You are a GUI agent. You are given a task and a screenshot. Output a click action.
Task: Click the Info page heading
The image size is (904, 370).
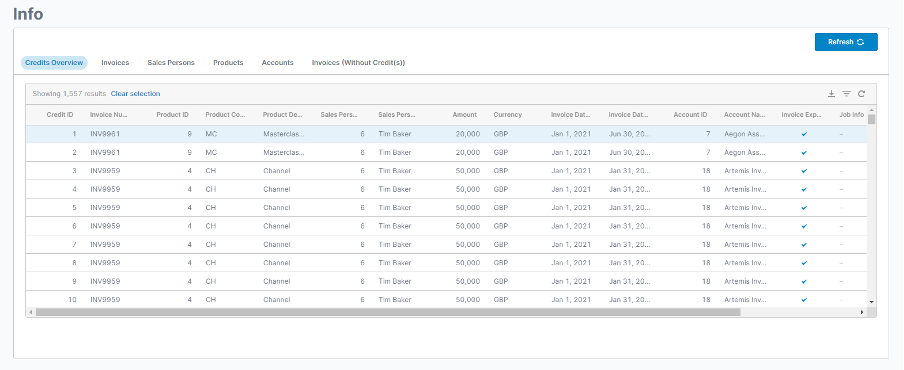pyautogui.click(x=28, y=14)
